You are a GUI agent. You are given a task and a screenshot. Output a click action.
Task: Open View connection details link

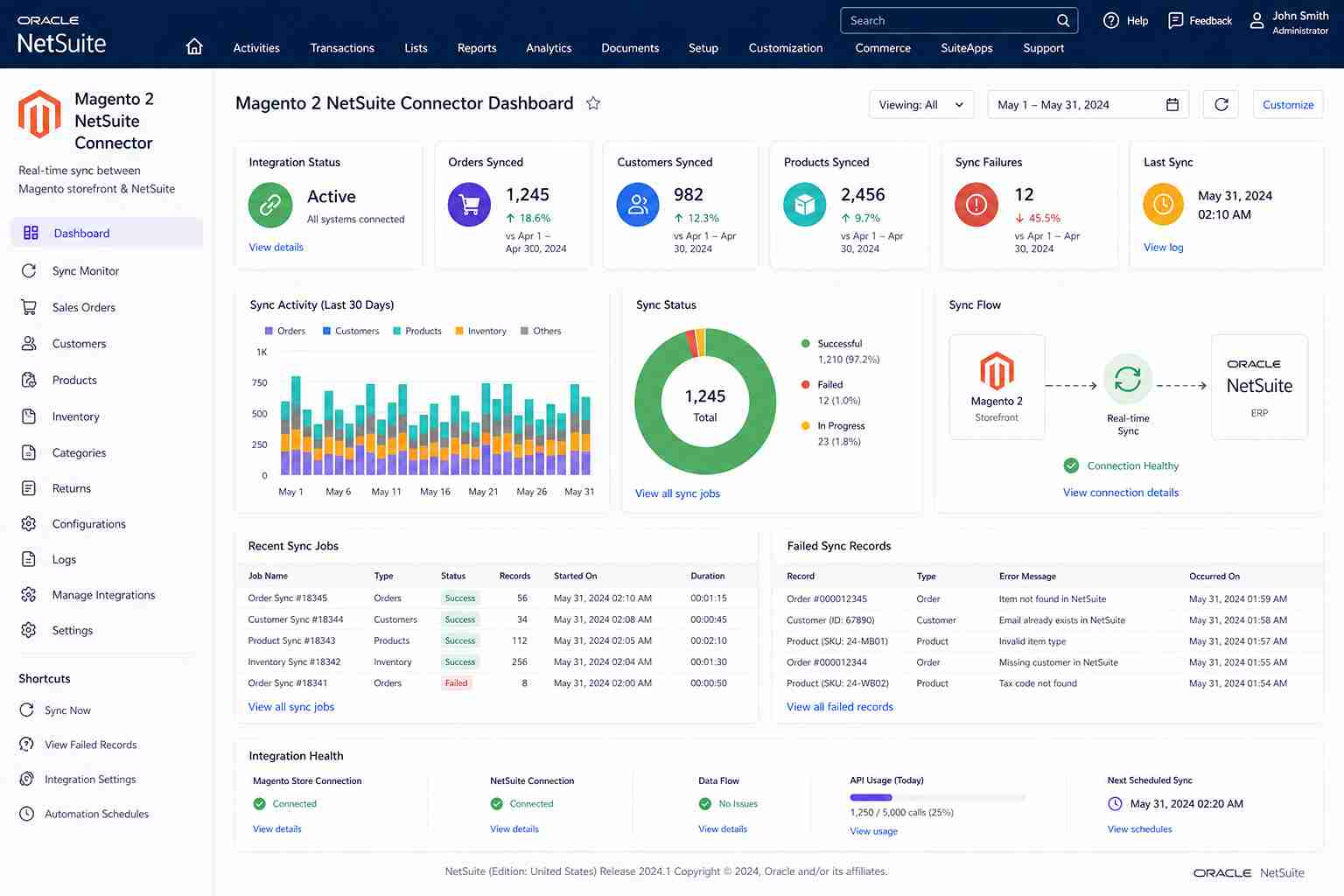tap(1121, 493)
